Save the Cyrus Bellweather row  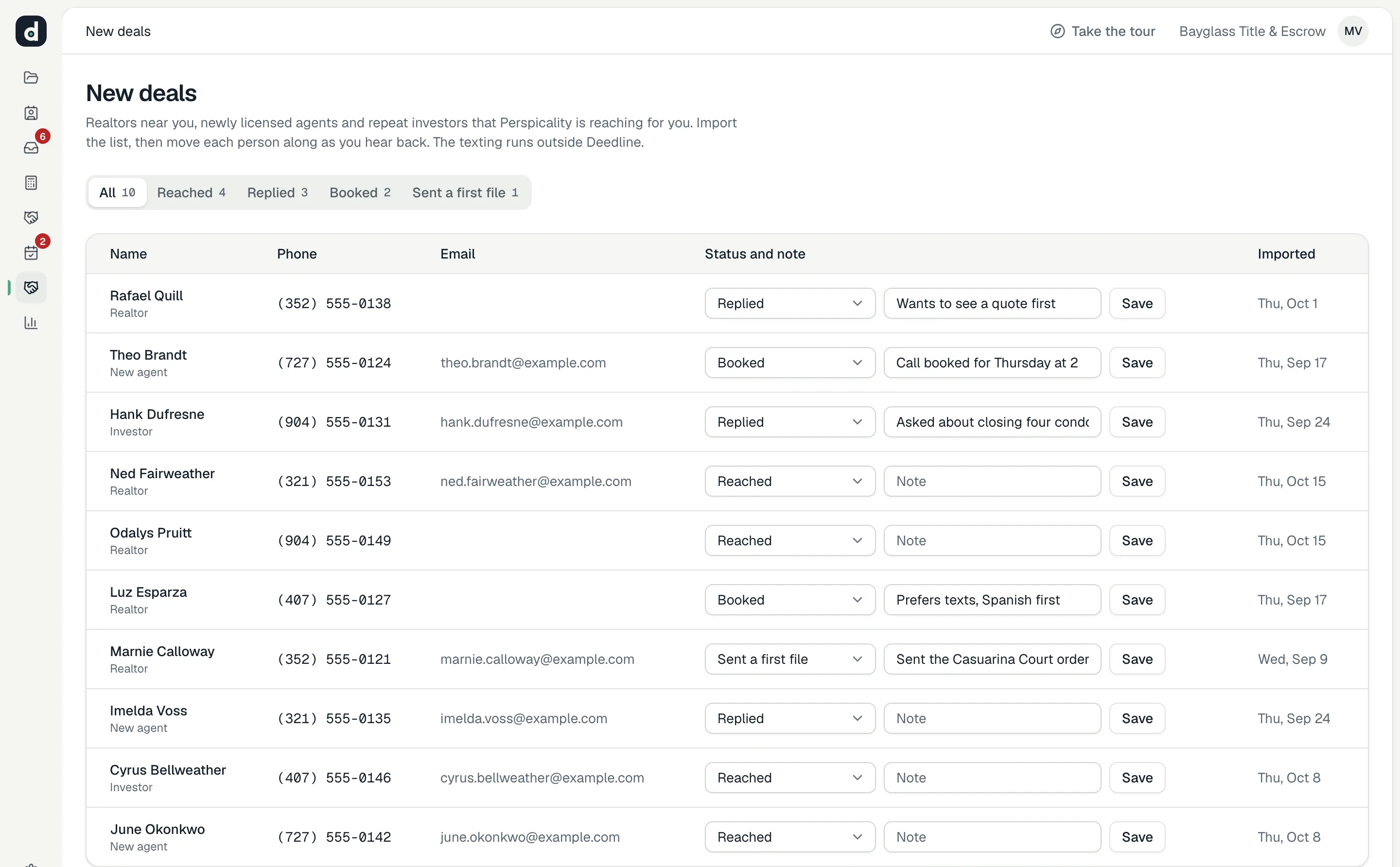(x=1137, y=778)
